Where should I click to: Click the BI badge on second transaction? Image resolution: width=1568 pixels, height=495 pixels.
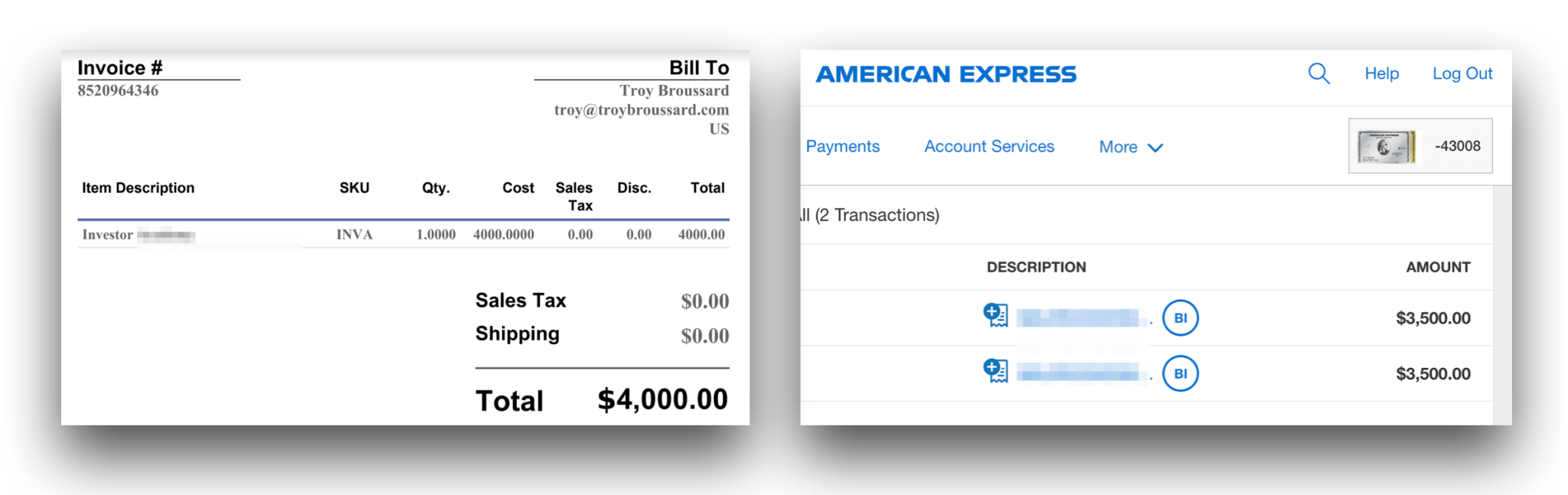click(x=1180, y=373)
